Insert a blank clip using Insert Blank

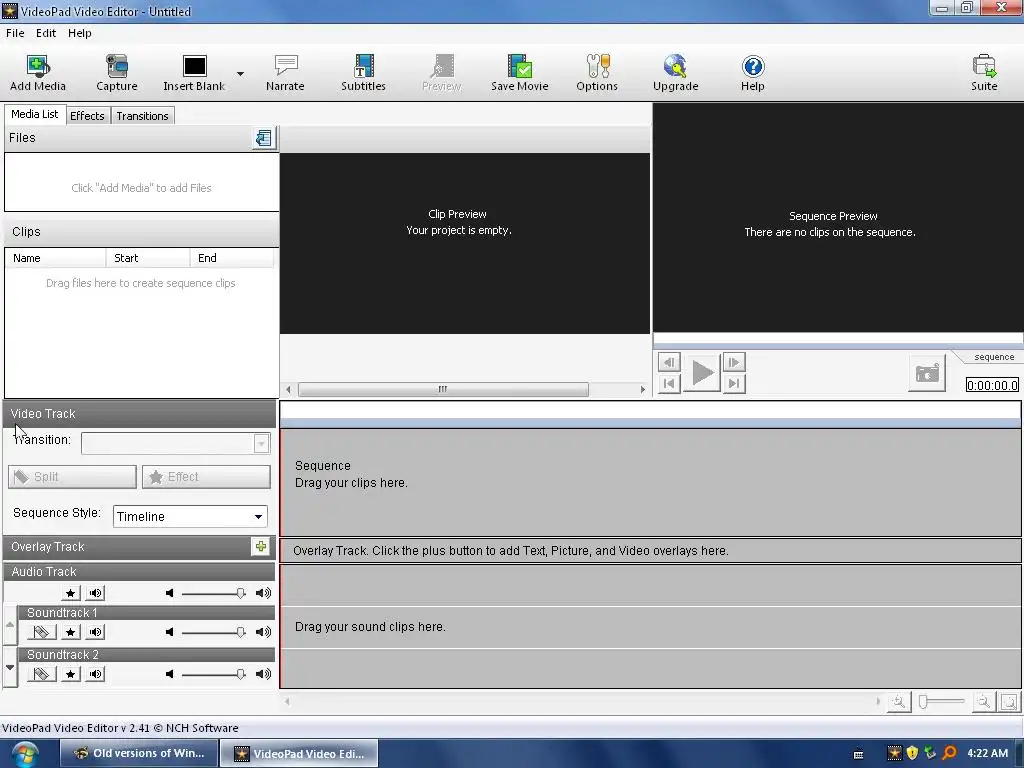coord(194,72)
